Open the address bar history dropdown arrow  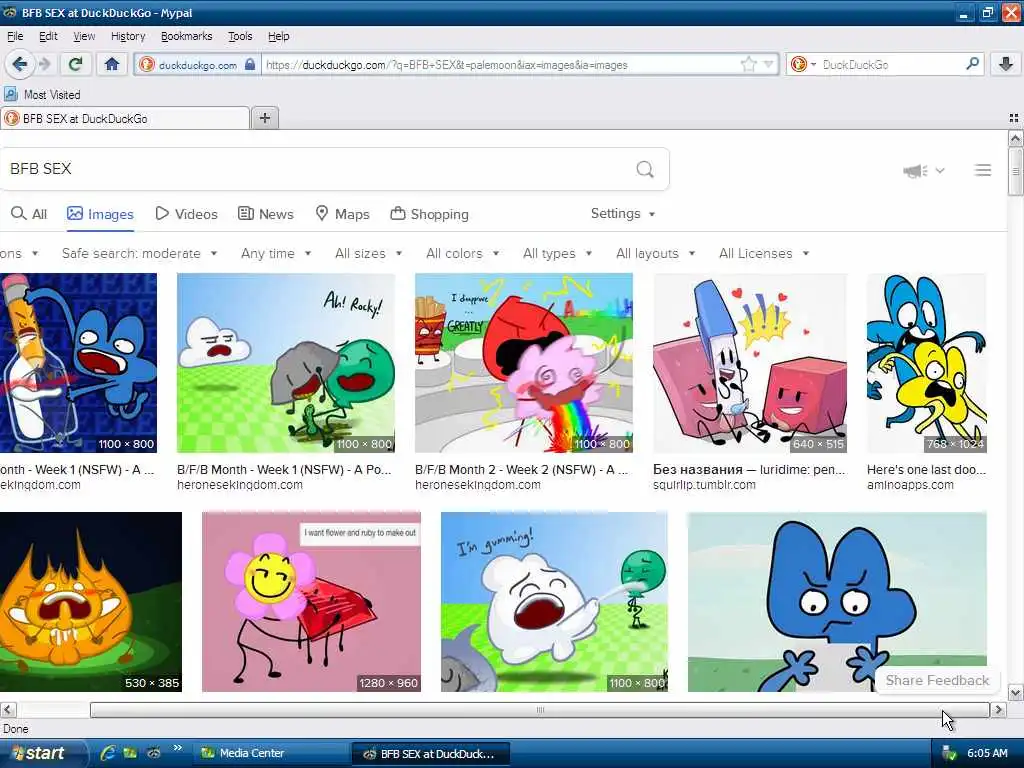click(x=768, y=64)
